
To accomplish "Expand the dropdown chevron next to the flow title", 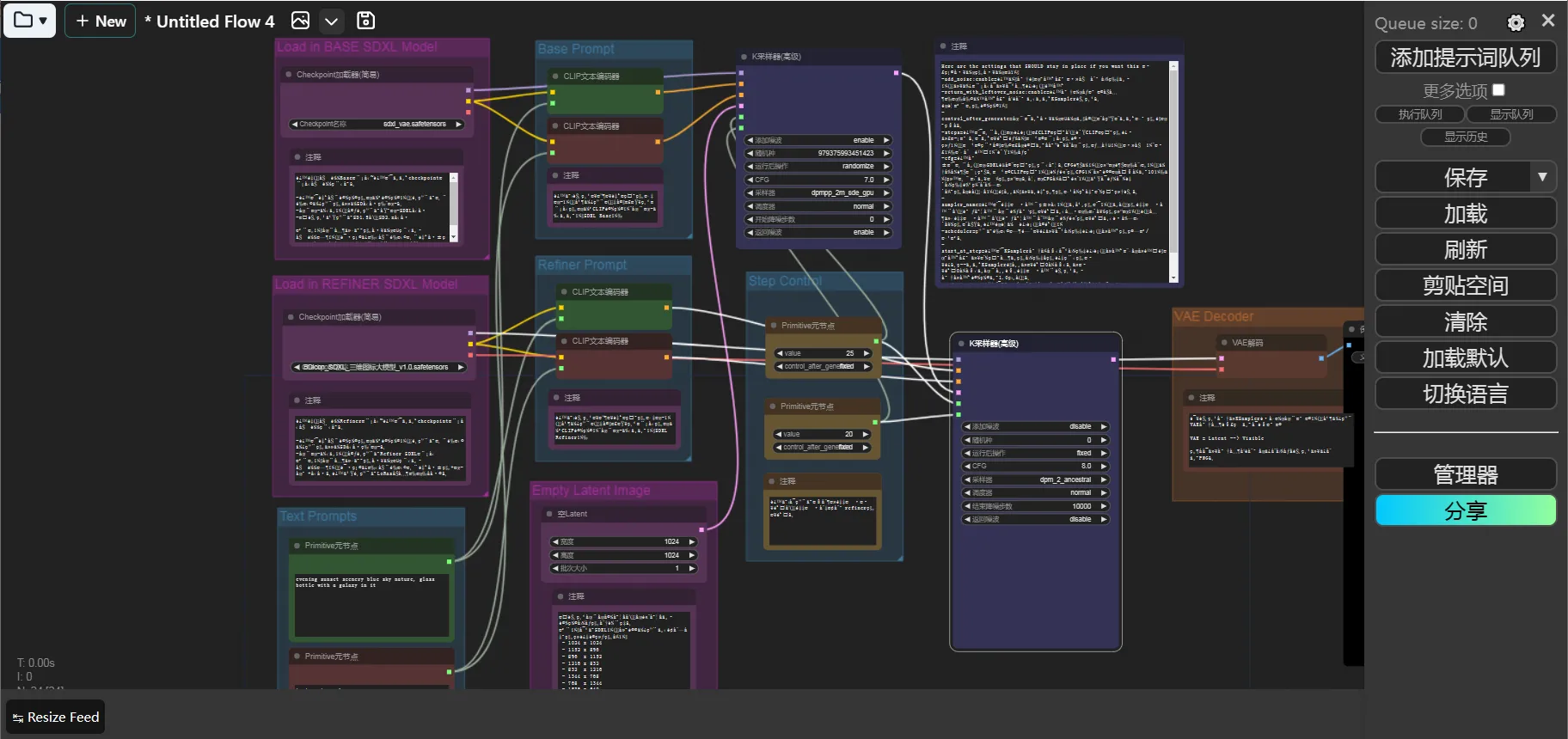I will click(x=331, y=21).
